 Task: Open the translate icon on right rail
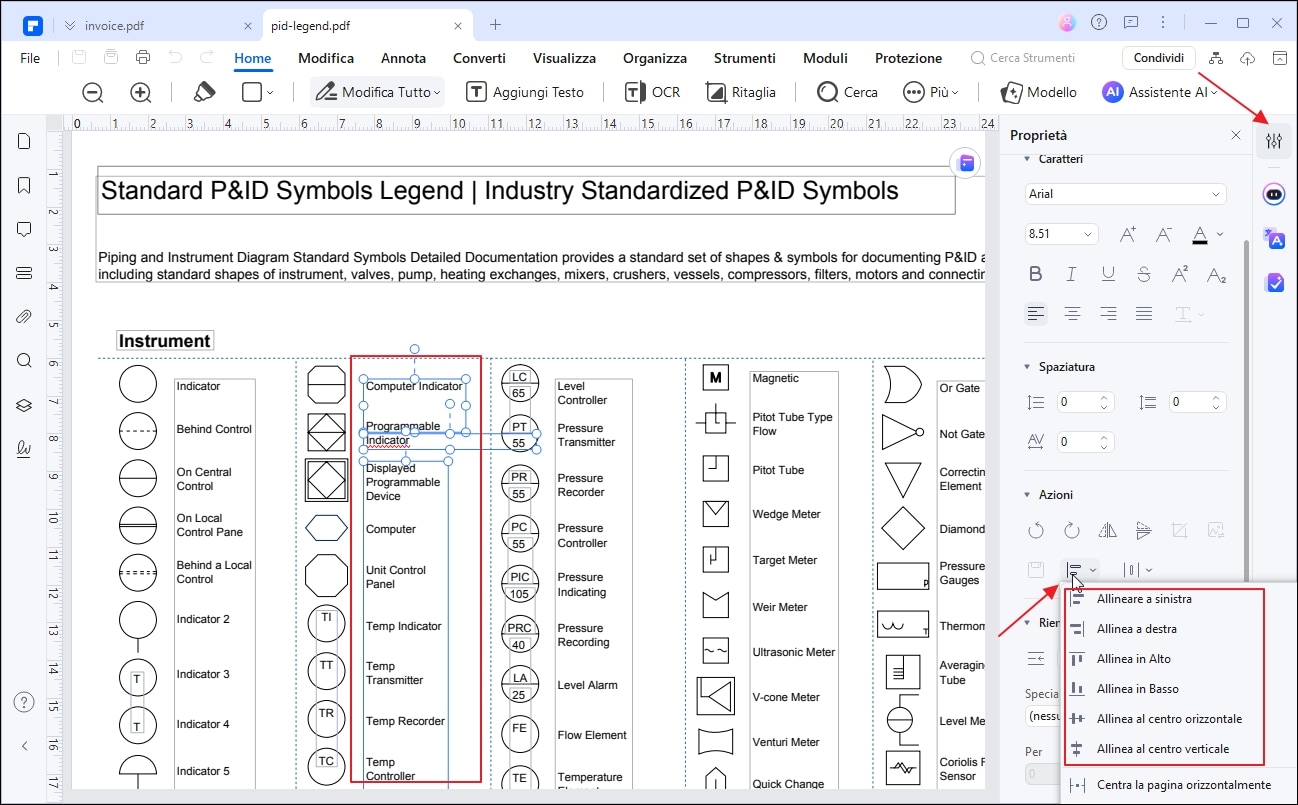[x=1274, y=239]
